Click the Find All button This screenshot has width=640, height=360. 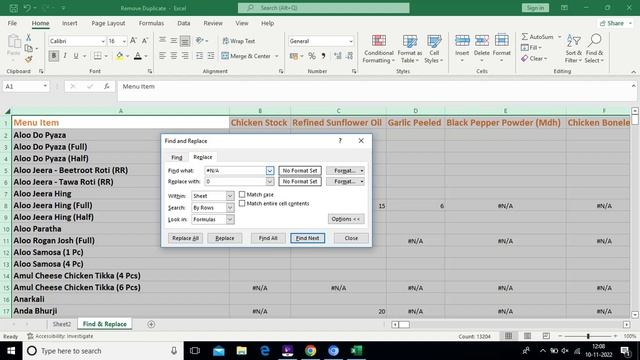[268, 238]
